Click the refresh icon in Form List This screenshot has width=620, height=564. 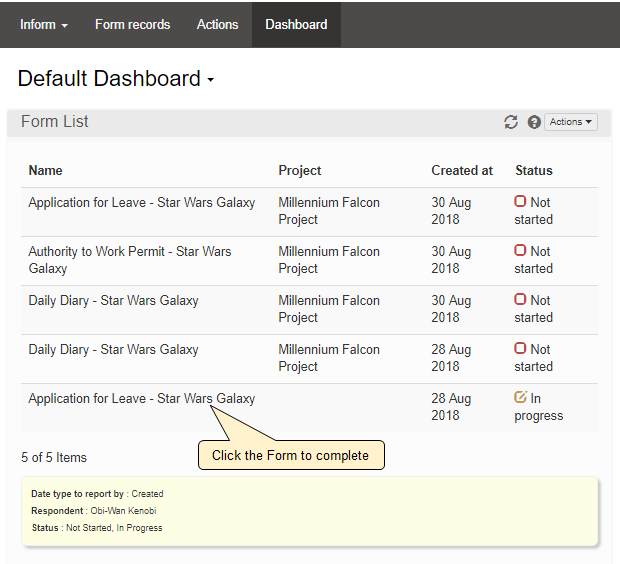(511, 122)
